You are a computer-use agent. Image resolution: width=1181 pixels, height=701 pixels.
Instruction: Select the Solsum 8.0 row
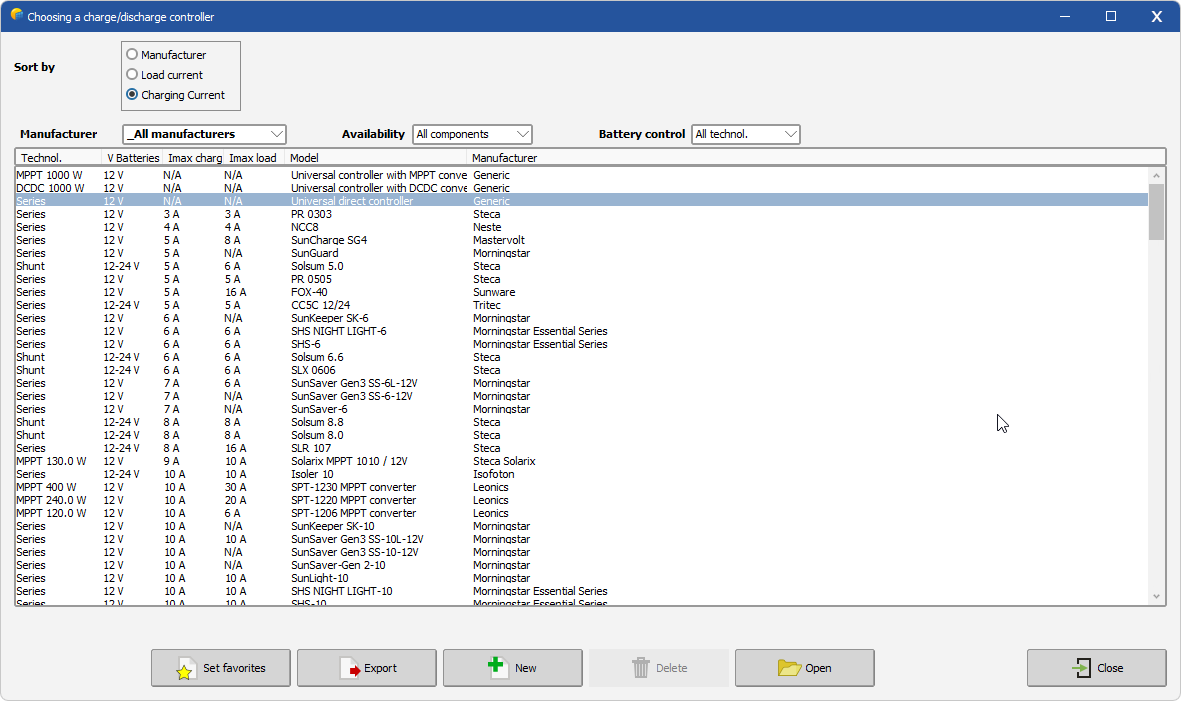581,435
